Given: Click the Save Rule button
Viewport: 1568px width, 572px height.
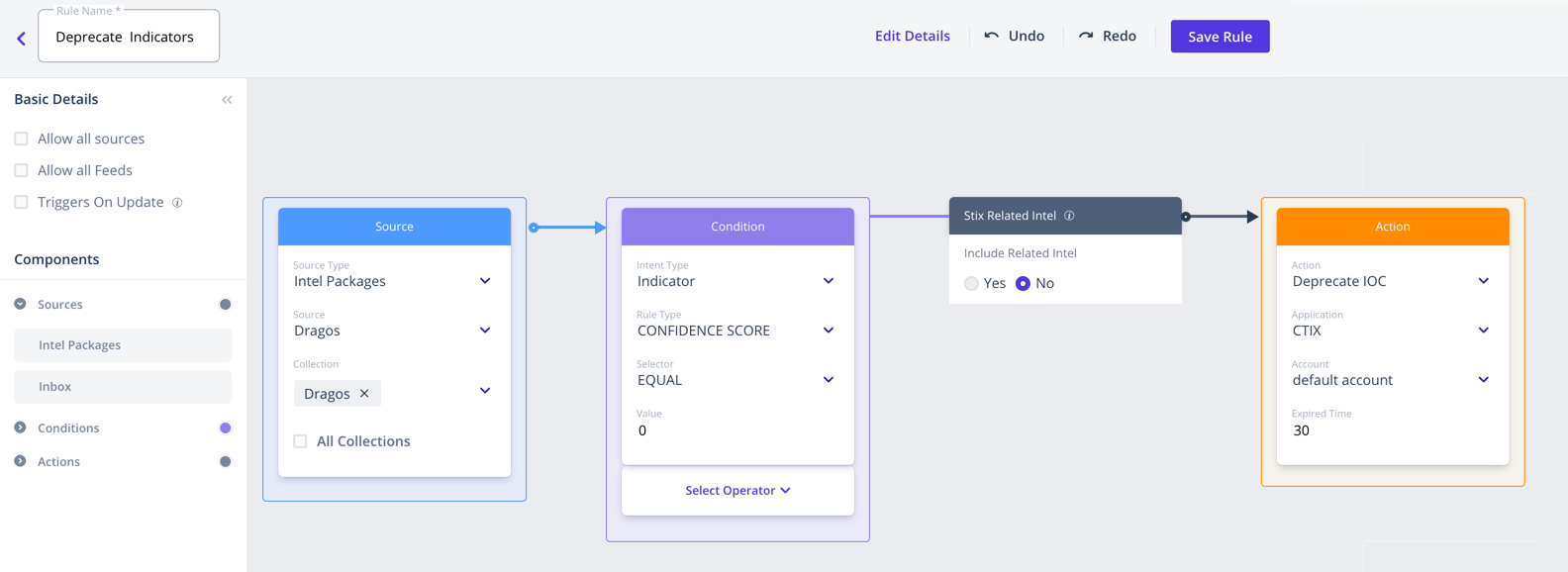Looking at the screenshot, I should 1220,37.
